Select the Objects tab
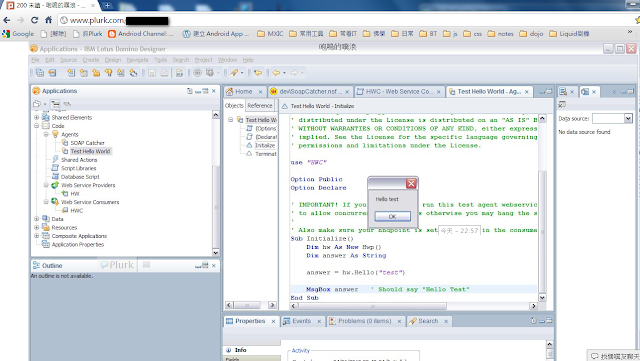640x361 pixels. (x=234, y=105)
